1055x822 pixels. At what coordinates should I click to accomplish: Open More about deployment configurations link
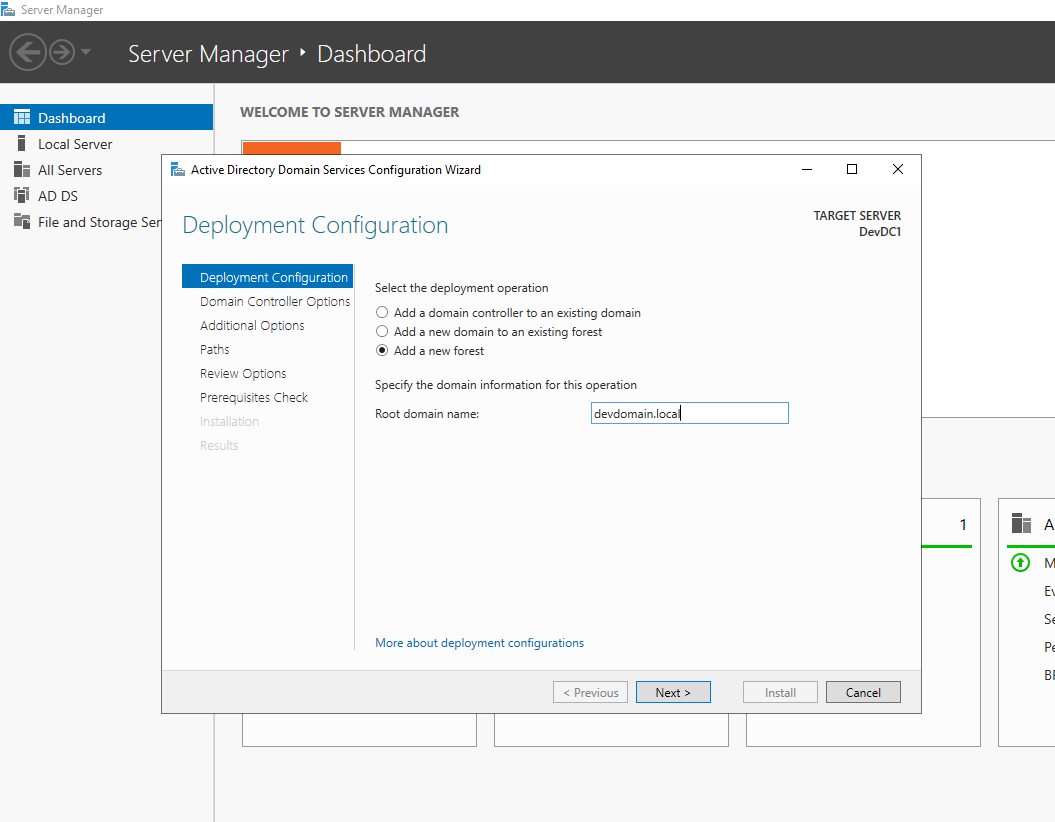[x=479, y=642]
